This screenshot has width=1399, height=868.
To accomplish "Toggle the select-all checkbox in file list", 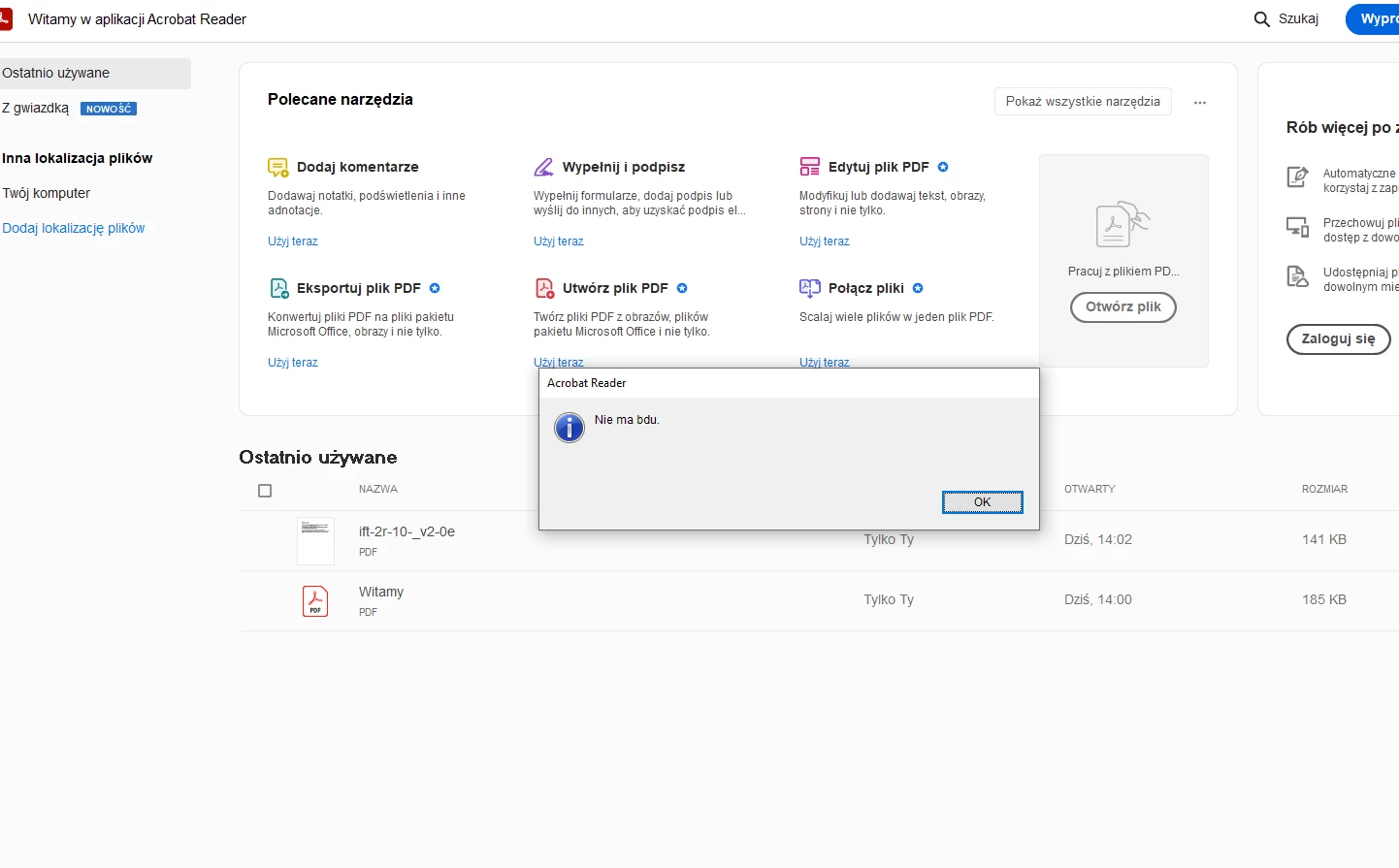I will click(x=265, y=491).
